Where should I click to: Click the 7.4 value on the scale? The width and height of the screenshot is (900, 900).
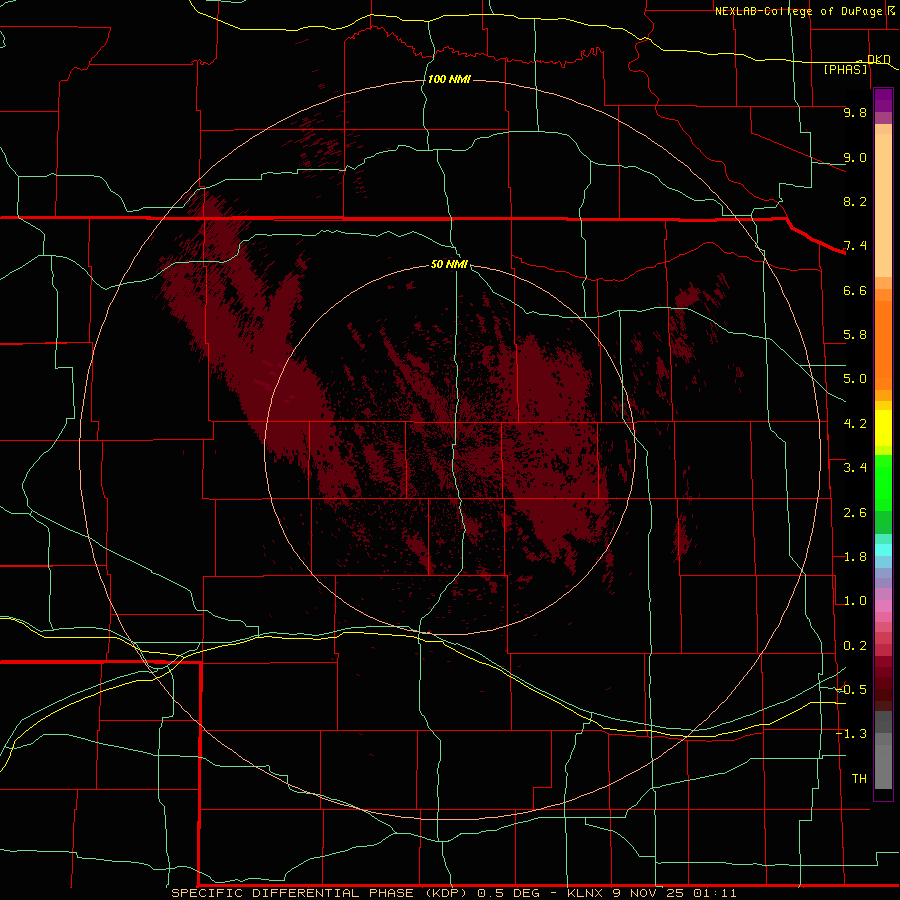click(855, 246)
